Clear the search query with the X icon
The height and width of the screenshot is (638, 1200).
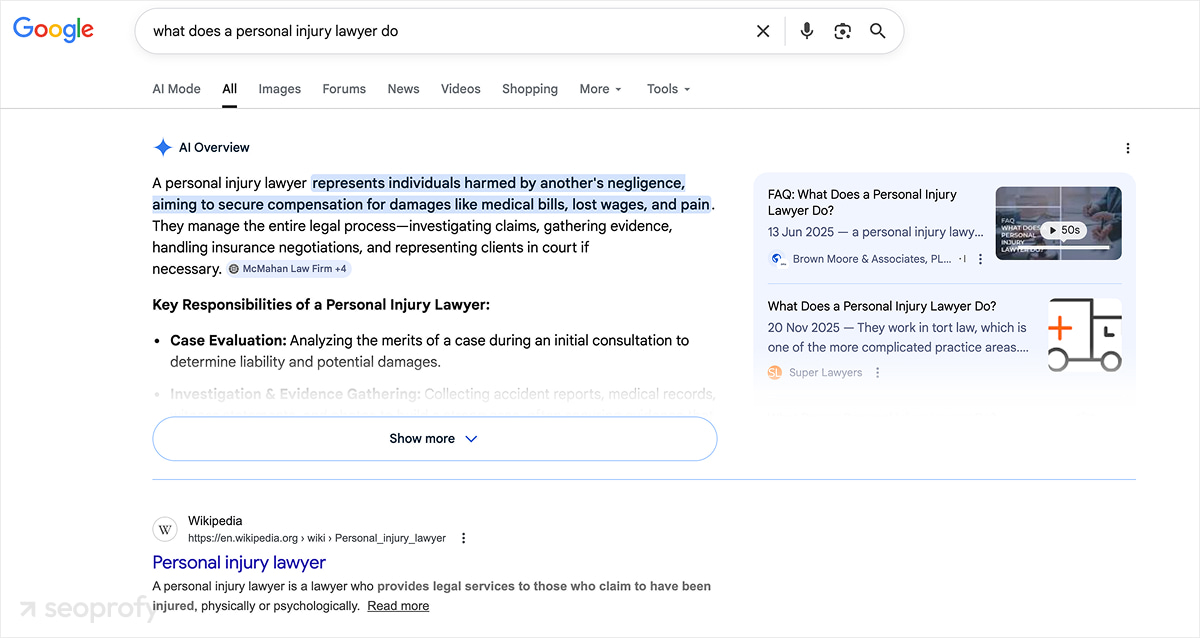tap(763, 31)
